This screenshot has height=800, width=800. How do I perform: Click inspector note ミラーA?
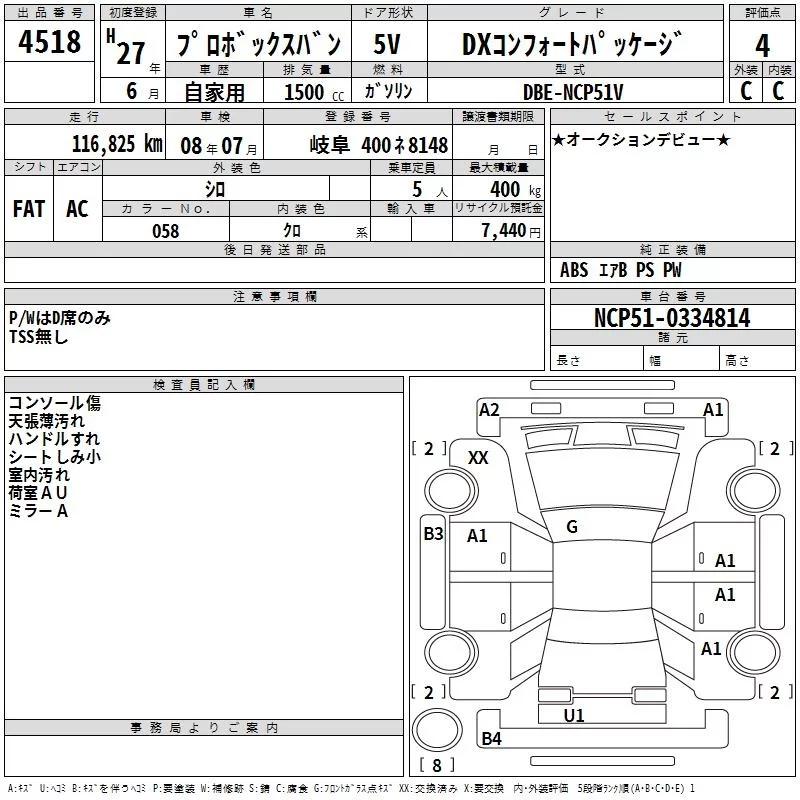click(38, 511)
